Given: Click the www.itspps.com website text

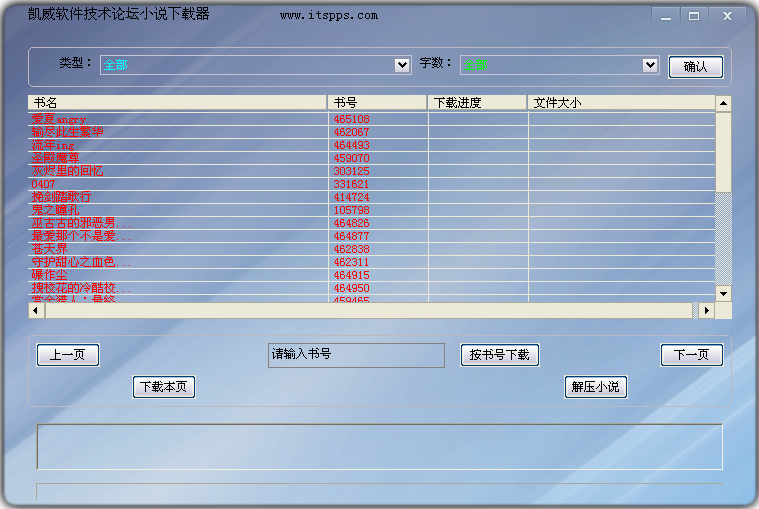Looking at the screenshot, I should pos(329,15).
